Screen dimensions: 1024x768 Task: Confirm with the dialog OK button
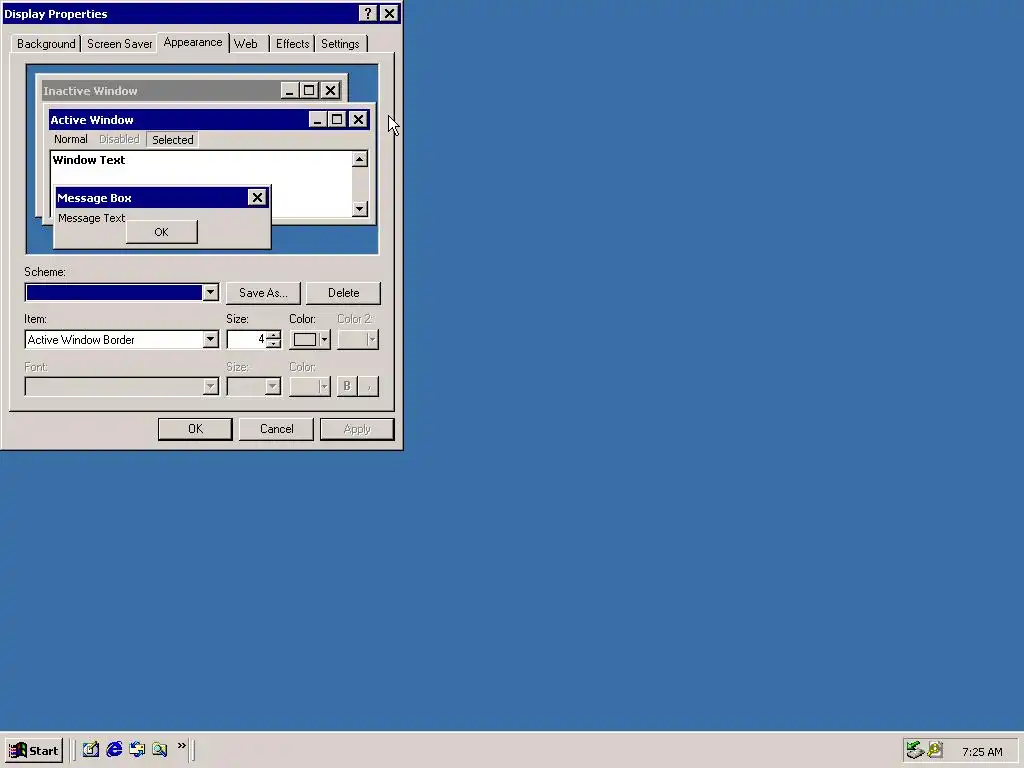click(195, 429)
